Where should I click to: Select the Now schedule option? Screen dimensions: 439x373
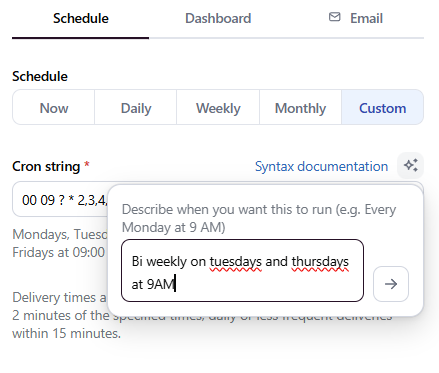tap(54, 108)
